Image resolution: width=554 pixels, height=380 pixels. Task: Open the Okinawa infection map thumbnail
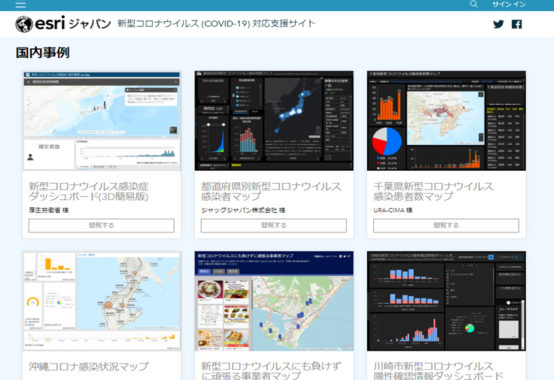click(x=102, y=301)
